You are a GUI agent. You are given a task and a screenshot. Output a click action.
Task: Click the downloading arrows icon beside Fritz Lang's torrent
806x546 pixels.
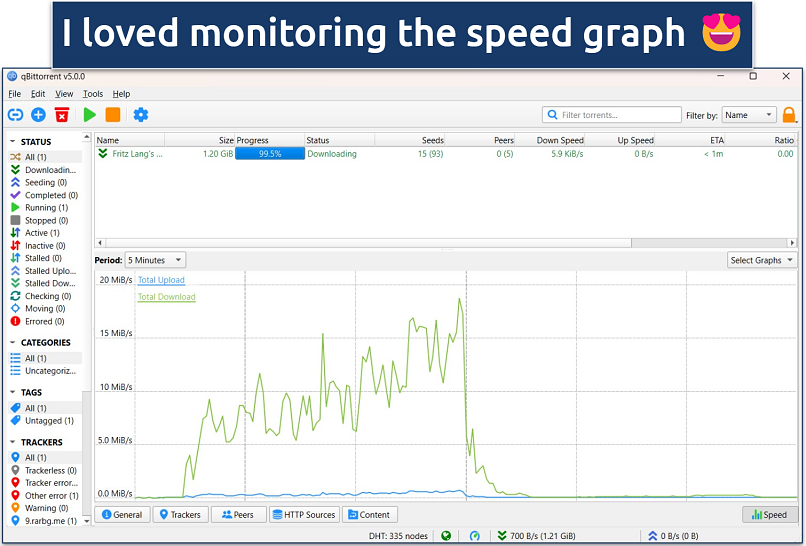(x=103, y=153)
